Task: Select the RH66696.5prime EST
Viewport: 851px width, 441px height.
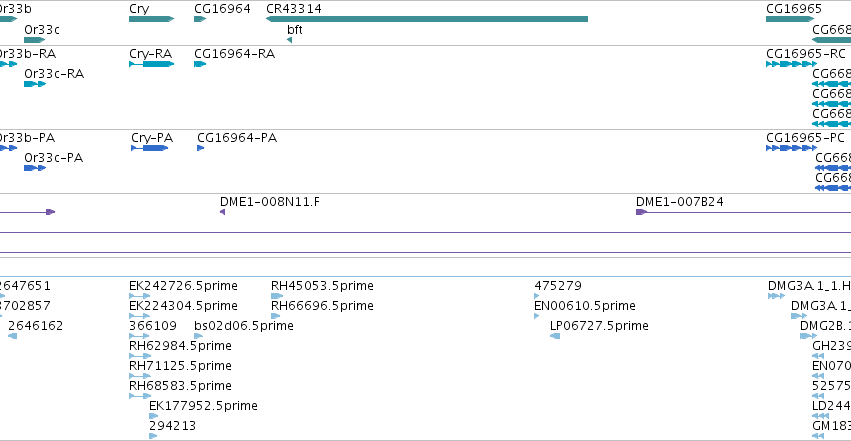Action: 276,316
